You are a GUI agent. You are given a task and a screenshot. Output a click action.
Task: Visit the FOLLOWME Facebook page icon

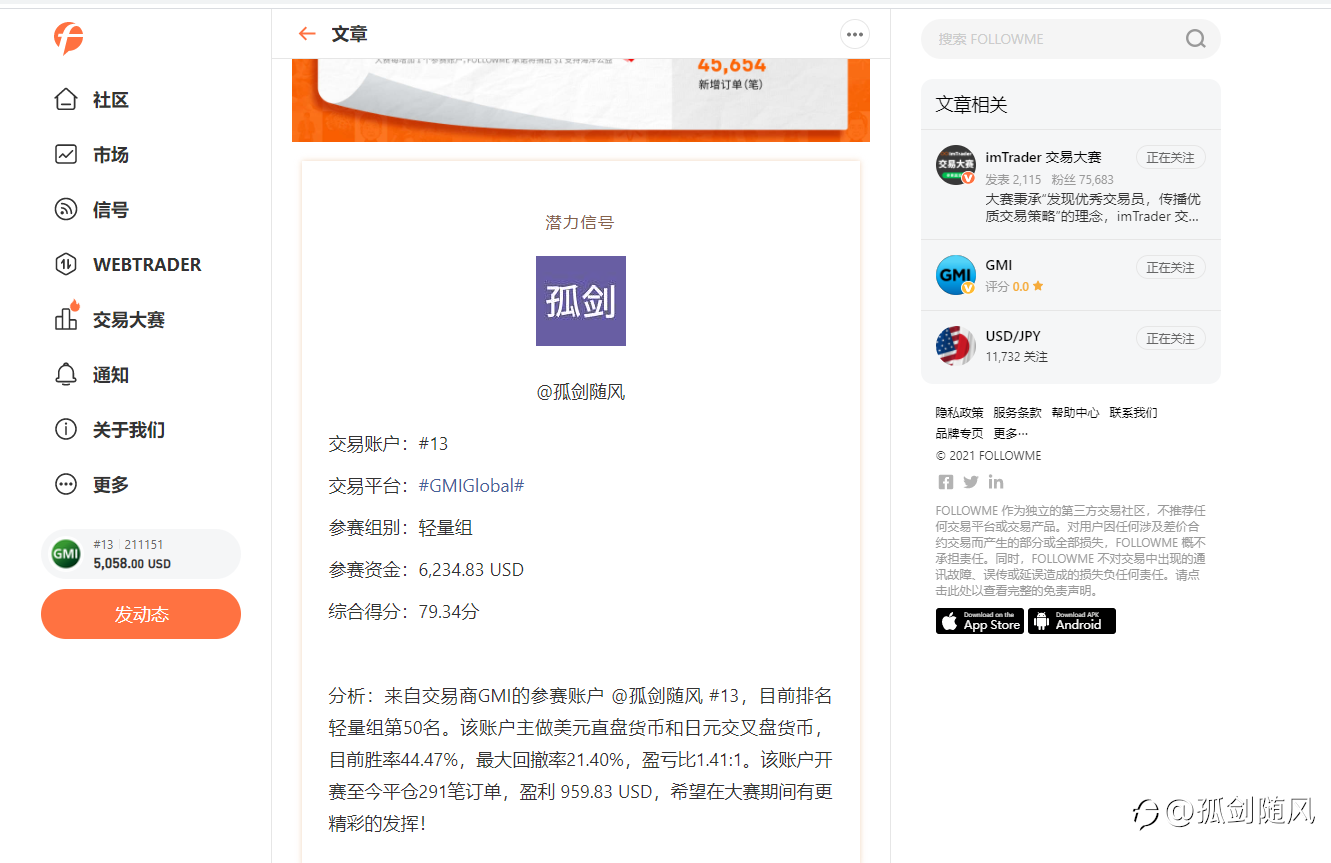pos(946,482)
